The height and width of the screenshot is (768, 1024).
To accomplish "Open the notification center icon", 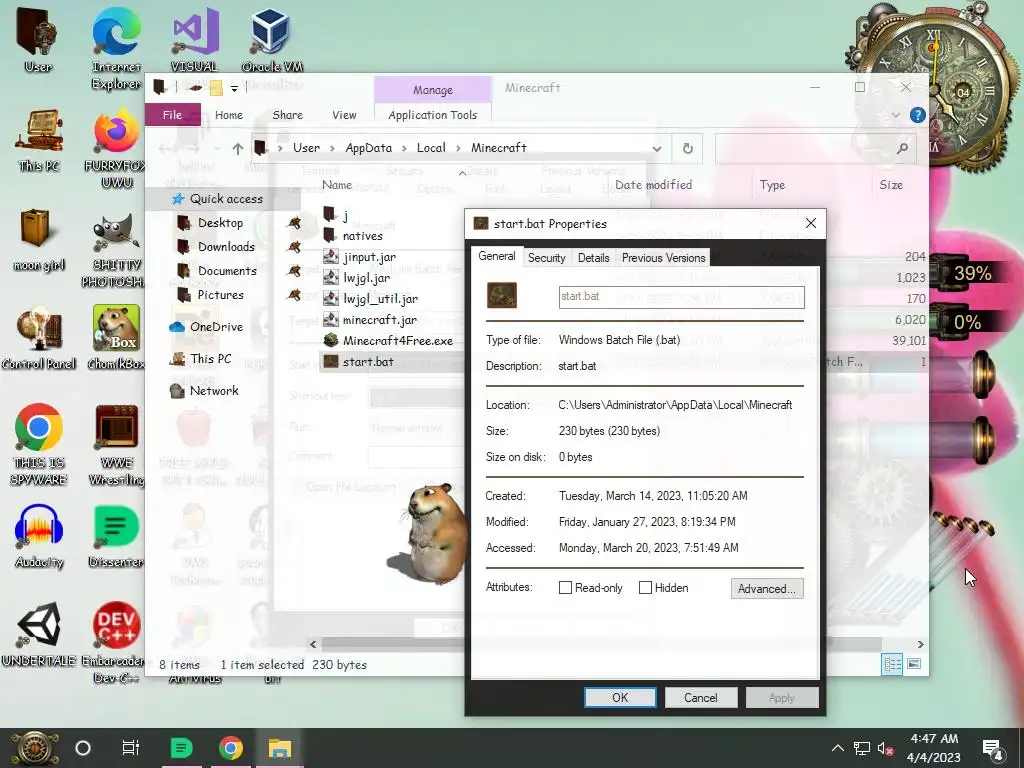I will [x=993, y=748].
